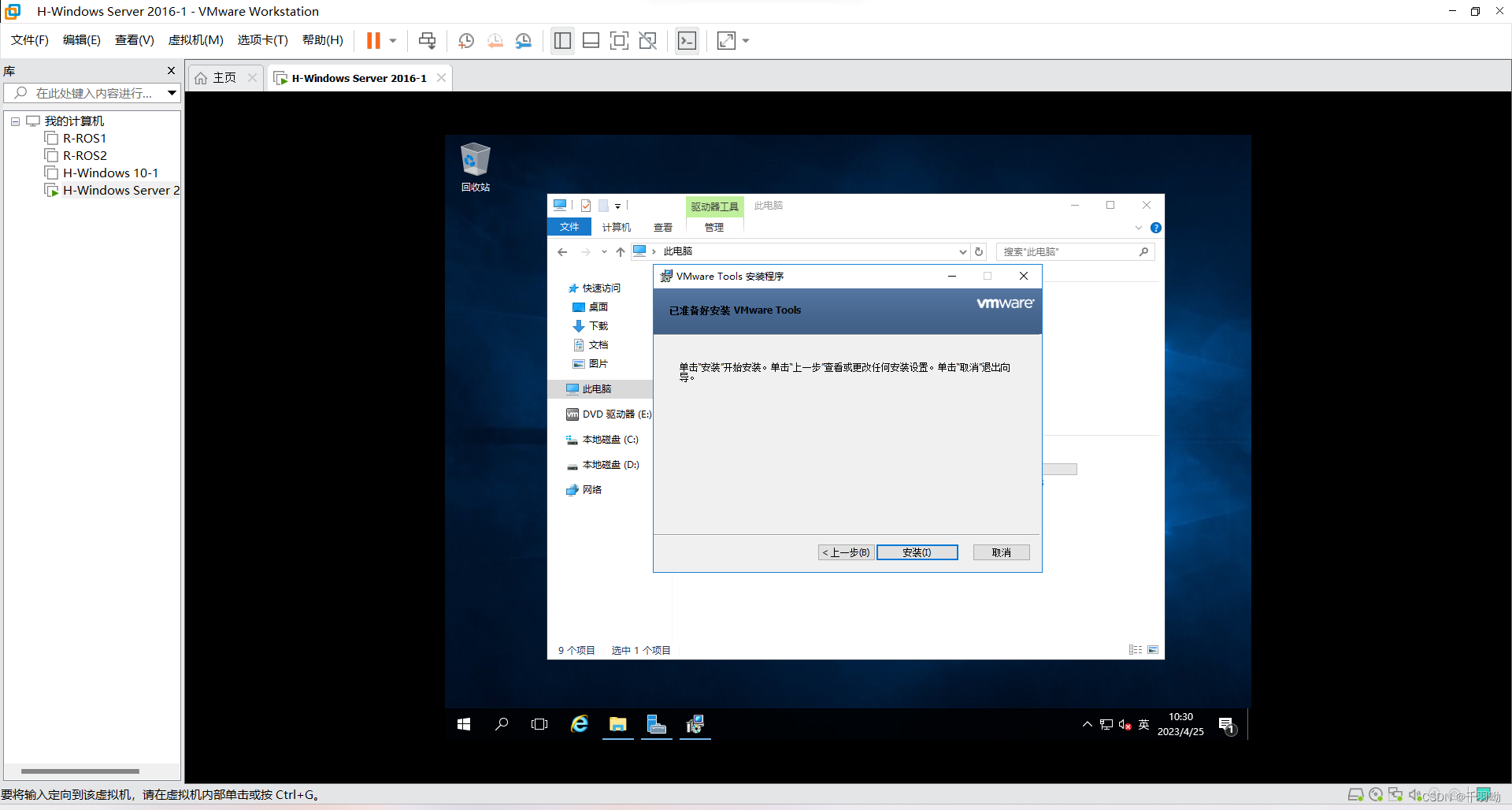Select H-Windows Server 2016 in the library
1512x810 pixels.
coord(113,191)
